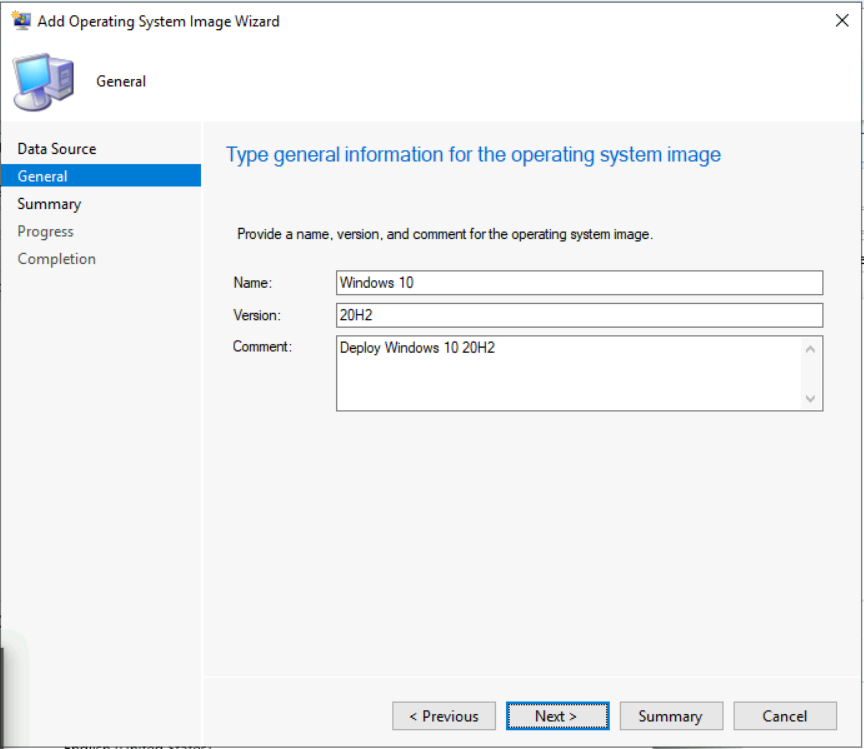Click the Version field containing 20H2

579,316
